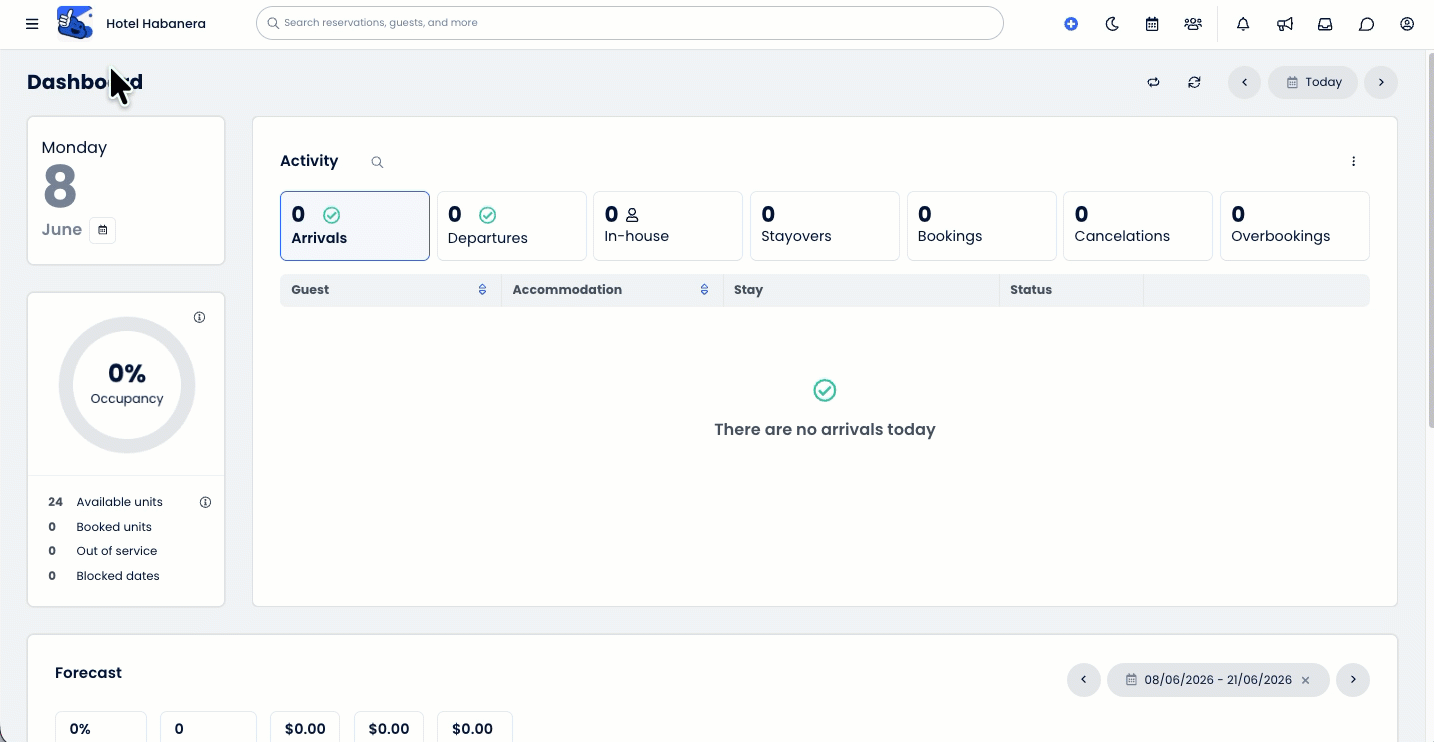This screenshot has height=742, width=1434.
Task: Click the circular refresh dashboard icon
Action: (x=1194, y=82)
